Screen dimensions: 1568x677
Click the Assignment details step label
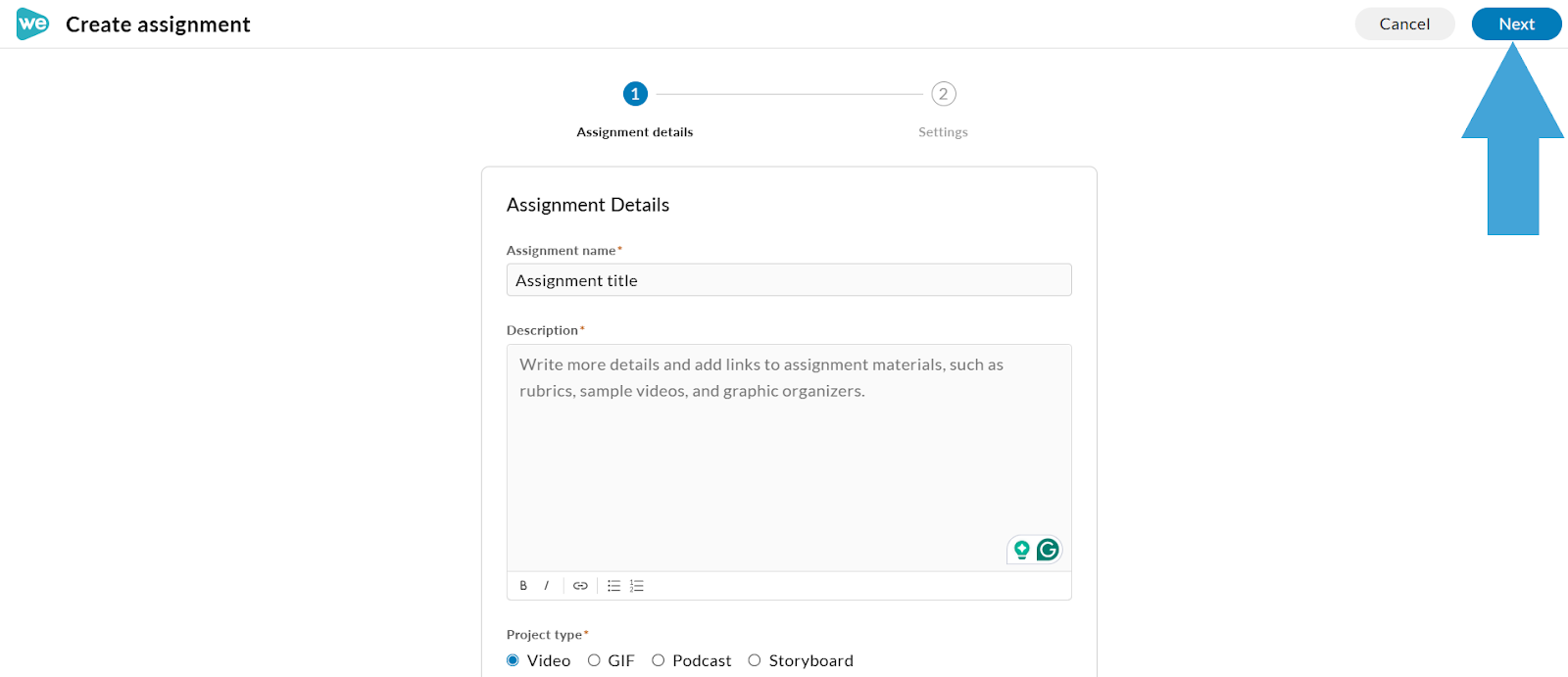coord(635,132)
